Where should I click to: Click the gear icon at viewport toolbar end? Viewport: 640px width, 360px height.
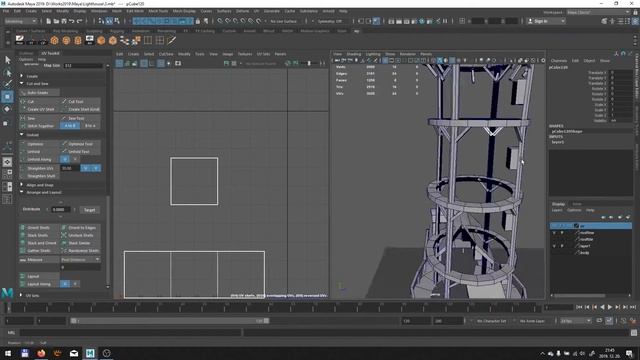pos(542,60)
